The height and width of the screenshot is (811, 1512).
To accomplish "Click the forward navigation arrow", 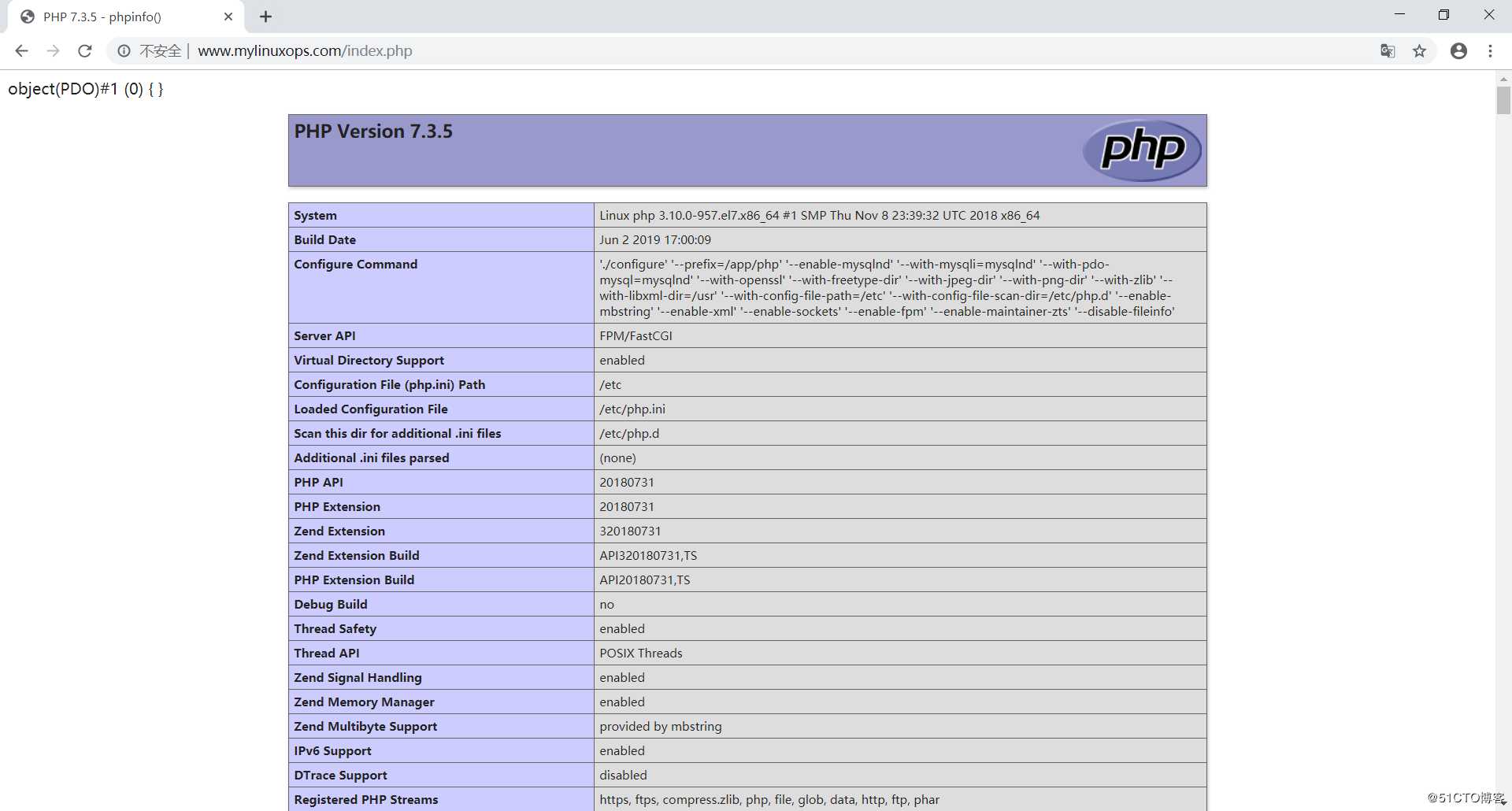I will (x=53, y=51).
